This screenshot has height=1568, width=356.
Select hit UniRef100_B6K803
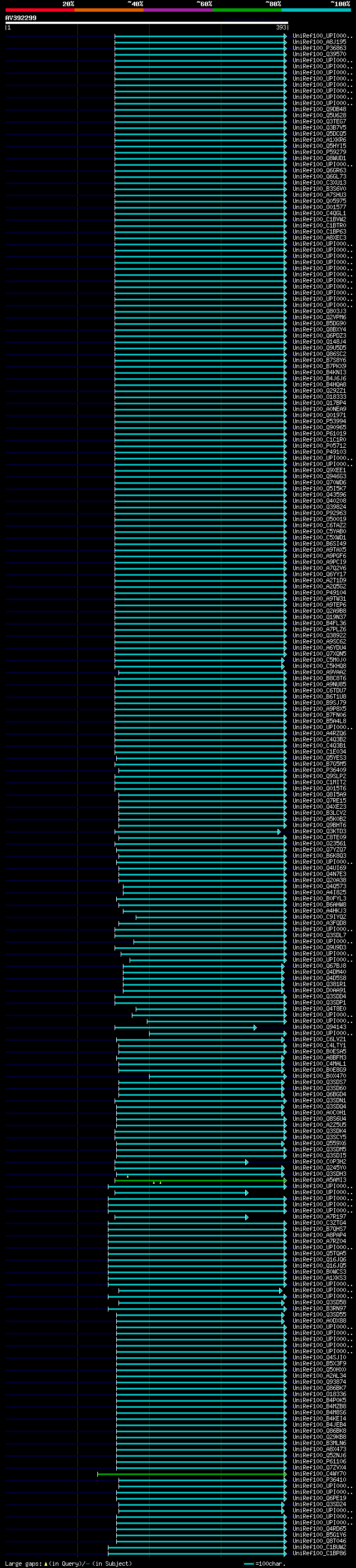pos(319,856)
